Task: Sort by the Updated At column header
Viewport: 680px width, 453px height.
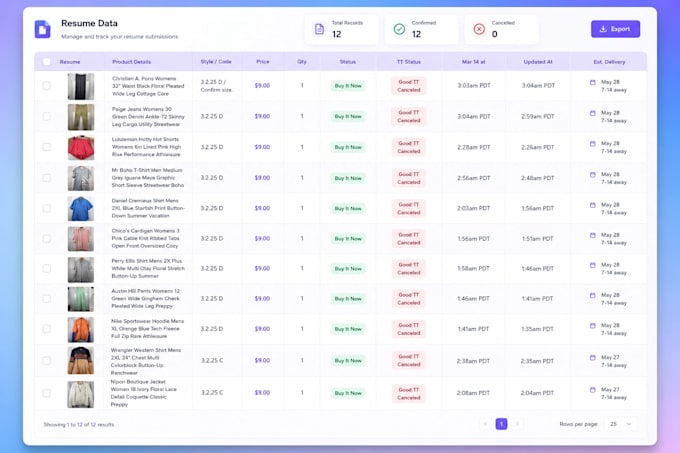Action: [538, 62]
